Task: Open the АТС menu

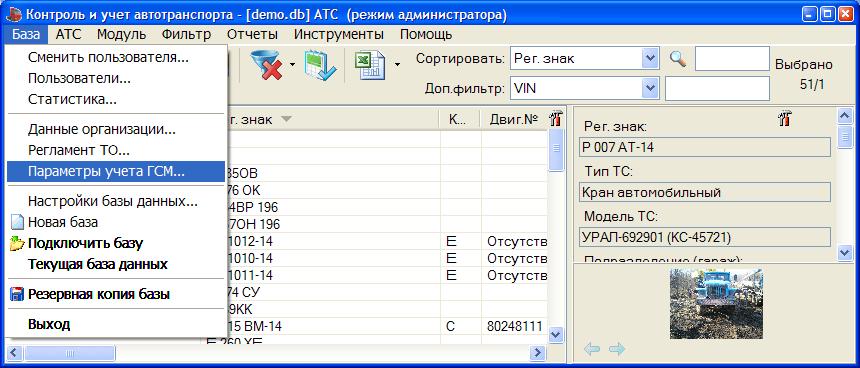Action: tap(69, 35)
